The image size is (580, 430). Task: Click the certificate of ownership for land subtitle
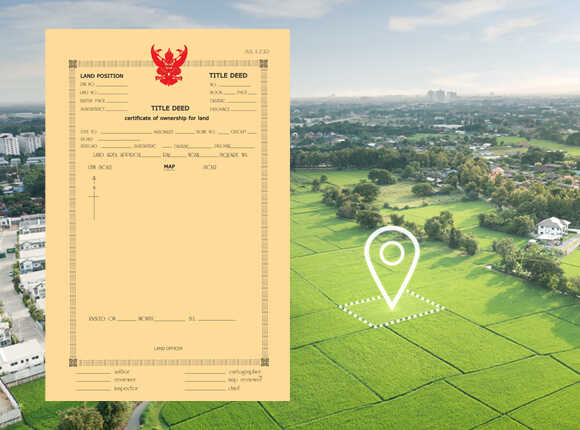pos(167,118)
